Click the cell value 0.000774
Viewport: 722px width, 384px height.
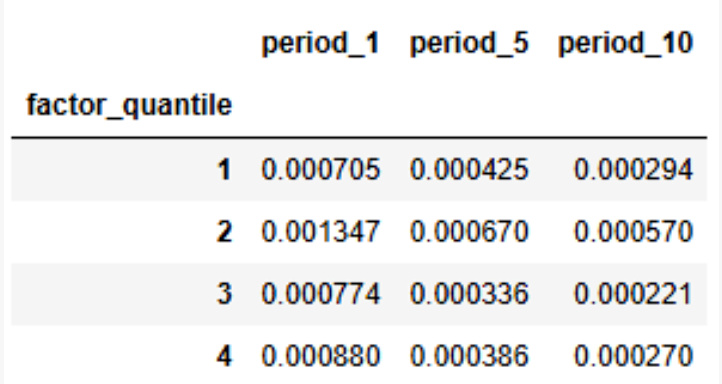(320, 294)
